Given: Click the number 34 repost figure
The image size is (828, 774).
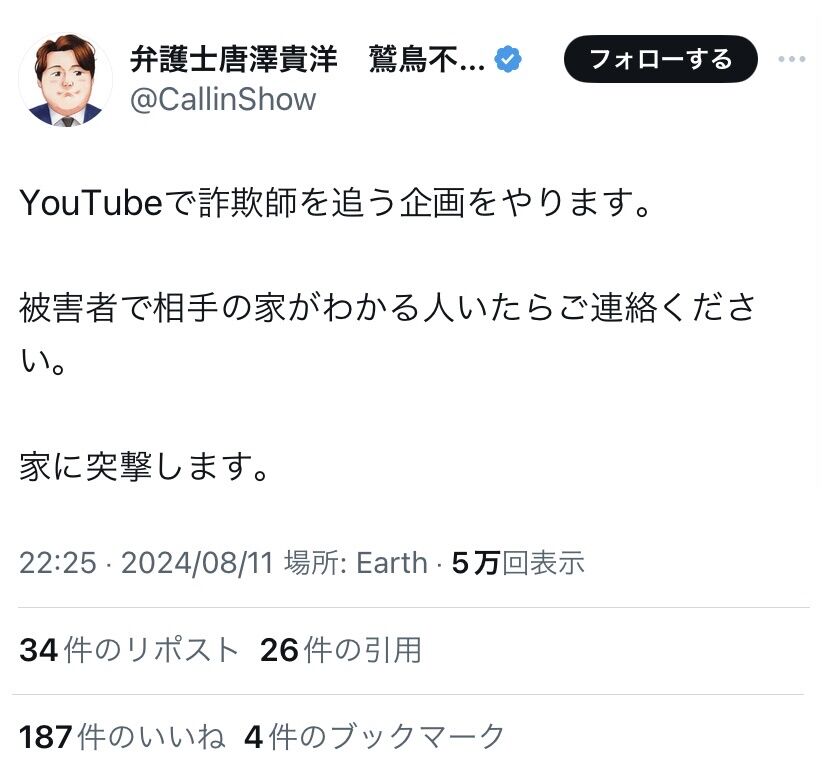Looking at the screenshot, I should (39, 649).
